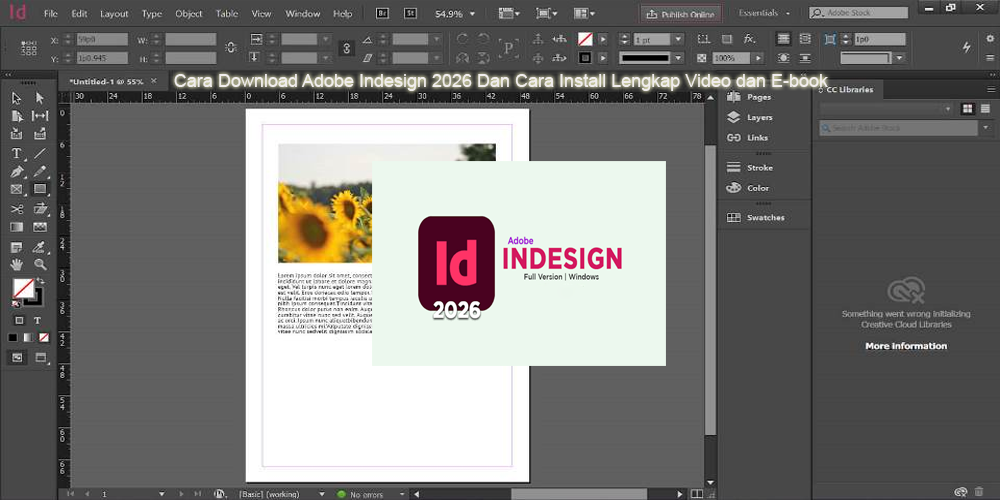Open the Type menu
Image resolution: width=1000 pixels, height=500 pixels.
pos(152,13)
